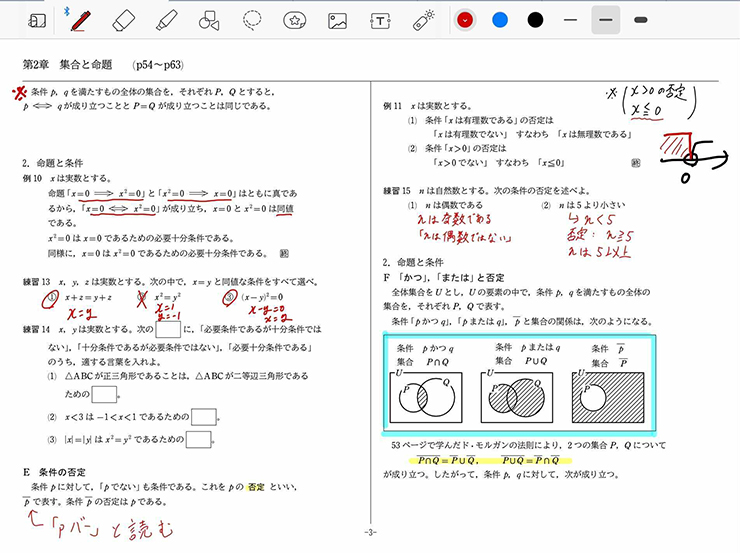Click the circled option ① x+z=y+z
The height and width of the screenshot is (553, 740).
point(77,298)
